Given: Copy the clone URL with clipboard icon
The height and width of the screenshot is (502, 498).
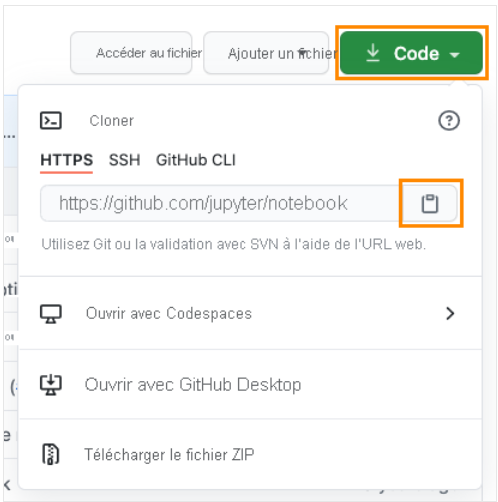Looking at the screenshot, I should (x=430, y=203).
